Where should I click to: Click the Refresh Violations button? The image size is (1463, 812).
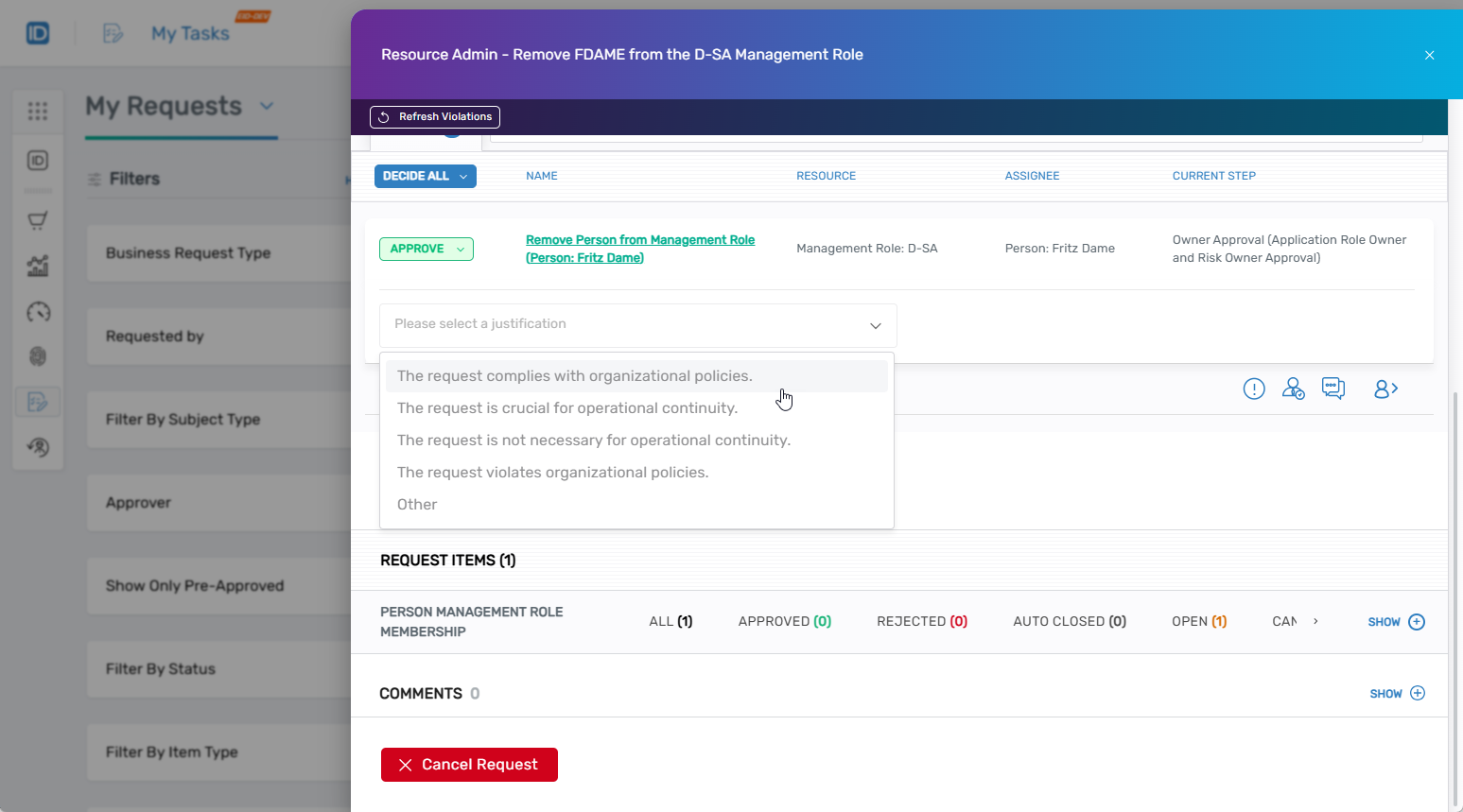[435, 117]
